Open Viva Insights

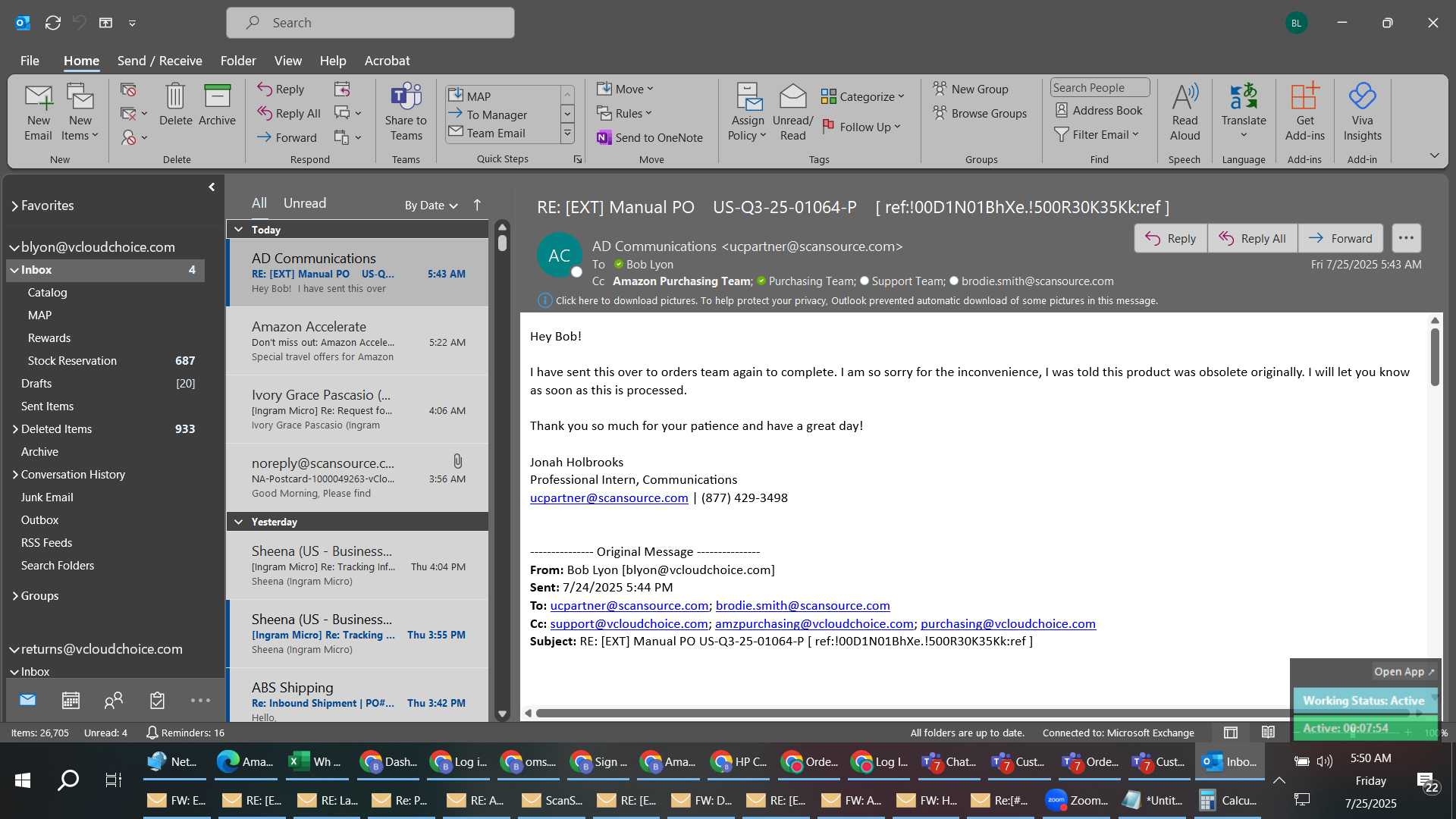point(1362,112)
